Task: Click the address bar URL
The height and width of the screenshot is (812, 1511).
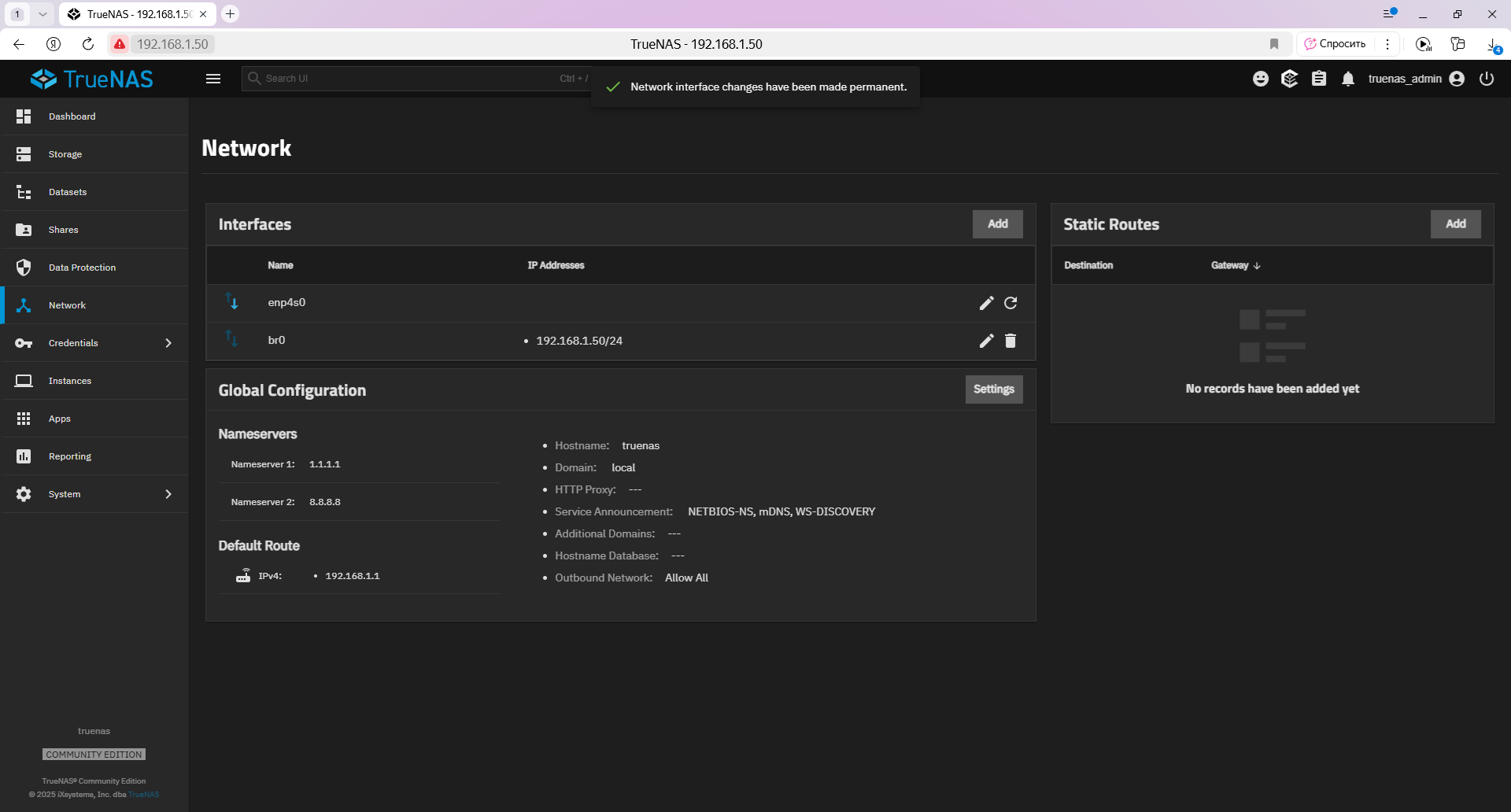Action: (172, 44)
